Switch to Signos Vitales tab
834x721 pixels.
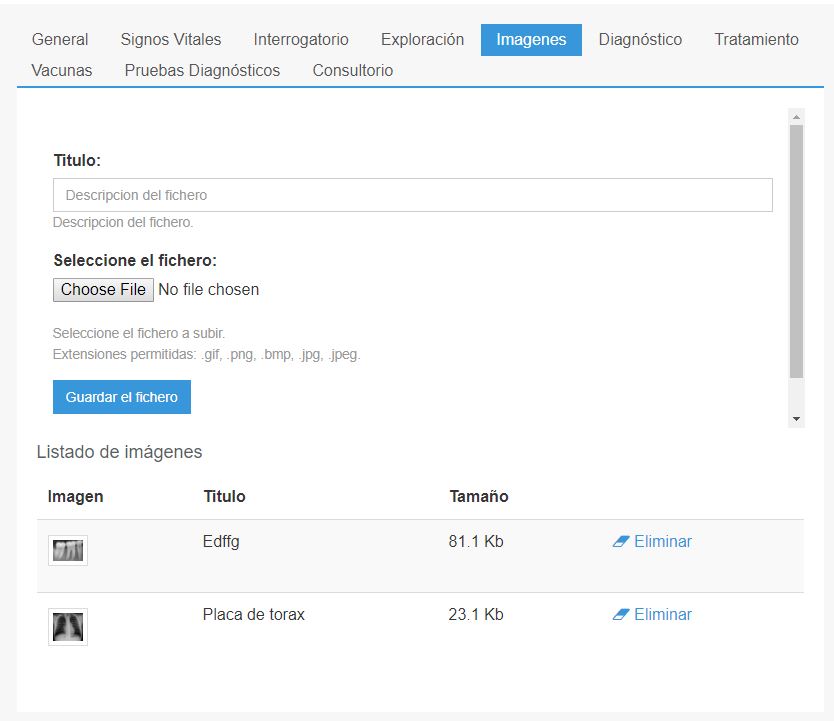(171, 39)
